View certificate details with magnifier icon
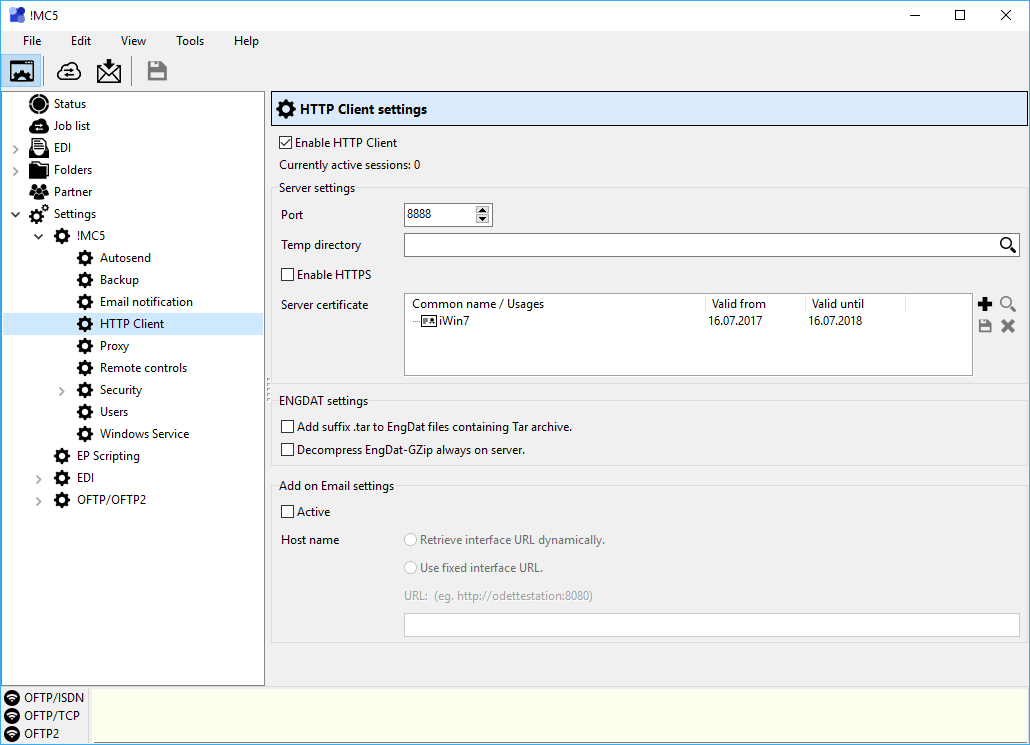 [x=1008, y=304]
